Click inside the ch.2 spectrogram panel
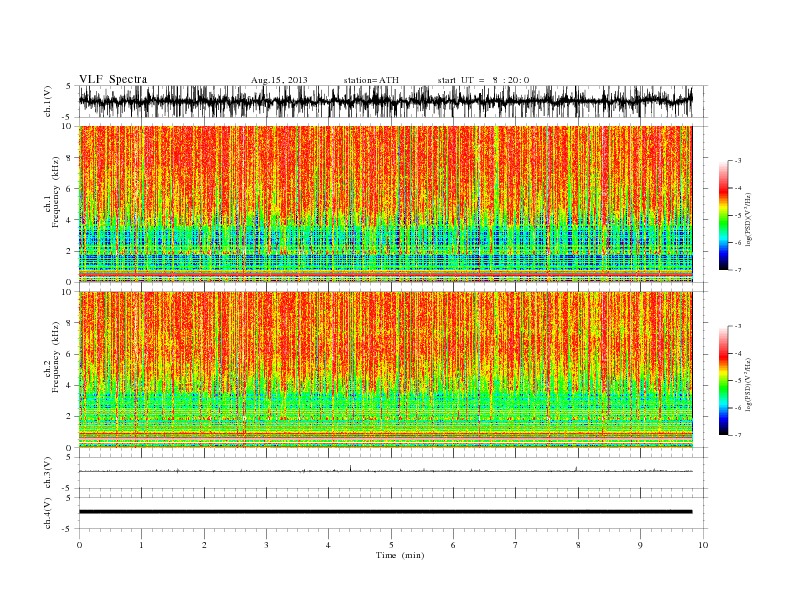 click(x=386, y=370)
